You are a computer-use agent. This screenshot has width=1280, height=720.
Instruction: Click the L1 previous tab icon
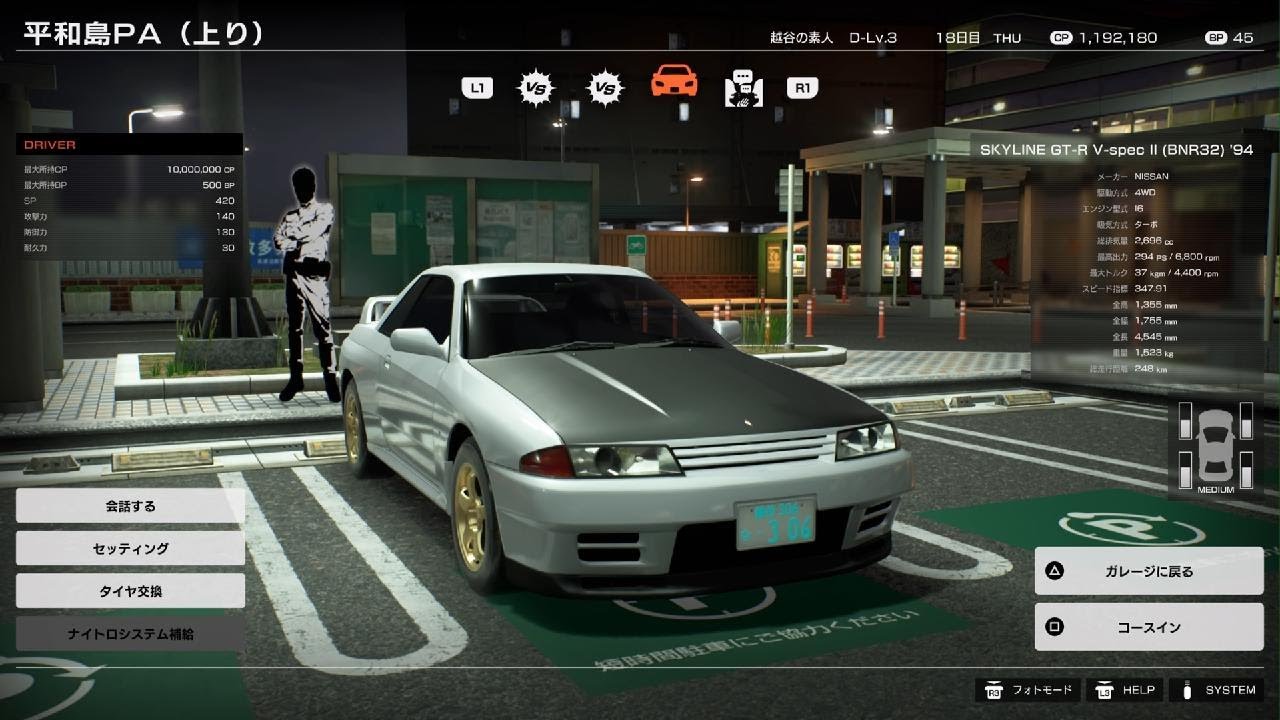coord(477,88)
